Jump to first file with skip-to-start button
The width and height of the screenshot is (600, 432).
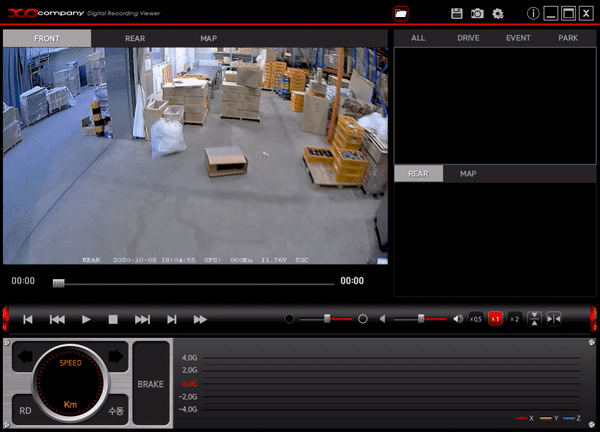pyautogui.click(x=28, y=320)
